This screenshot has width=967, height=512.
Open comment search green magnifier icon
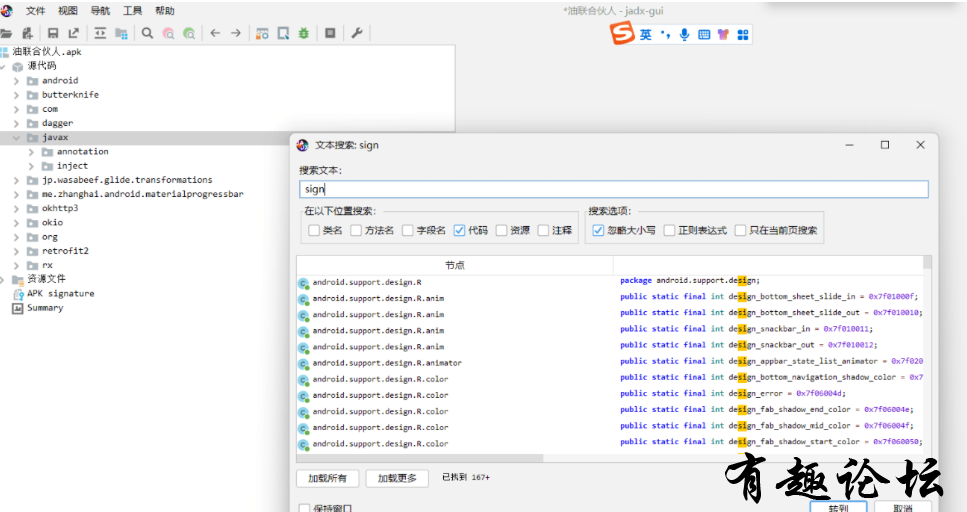tap(189, 33)
